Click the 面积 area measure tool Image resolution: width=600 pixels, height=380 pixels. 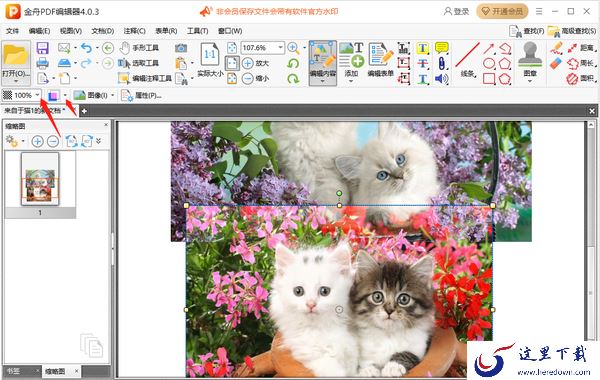click(580, 79)
